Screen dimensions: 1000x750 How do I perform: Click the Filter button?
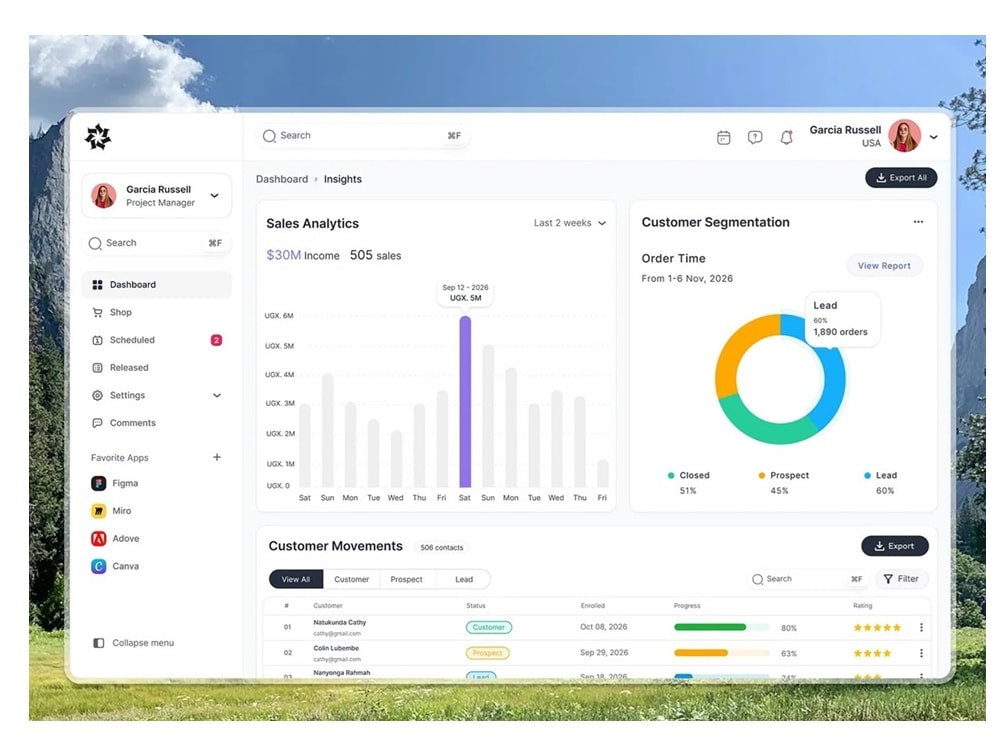click(901, 579)
